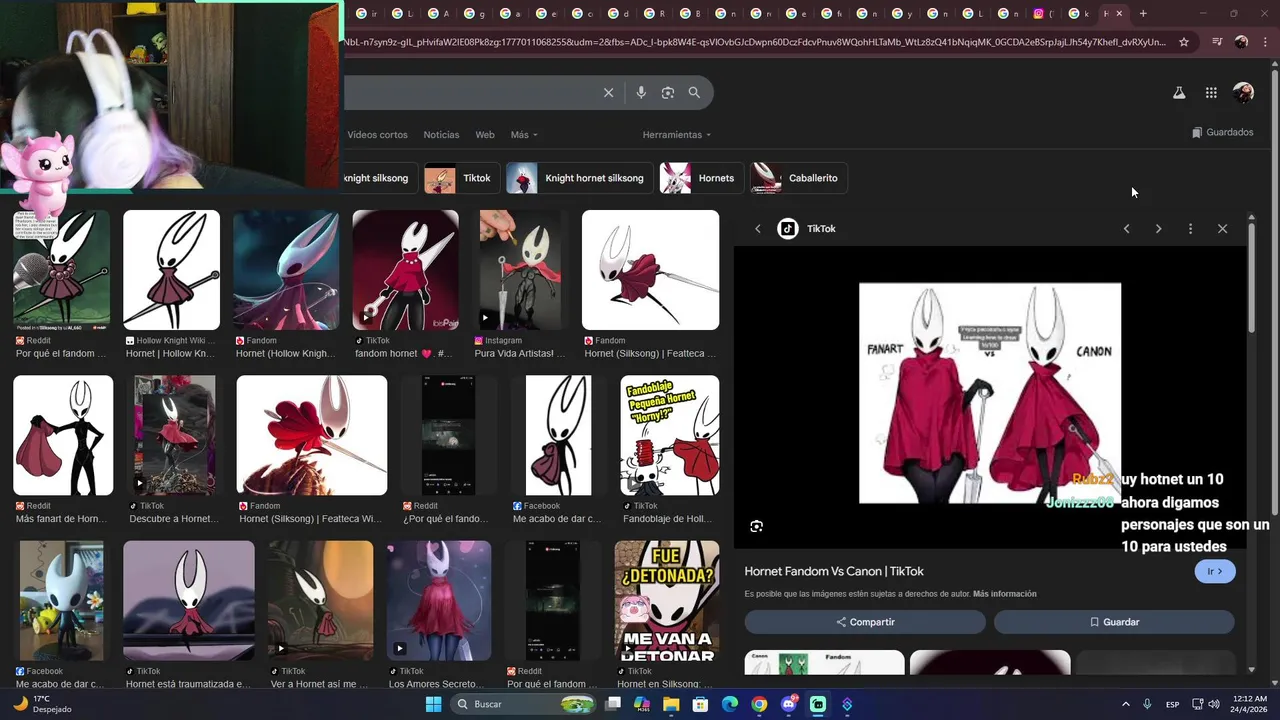Open the Más información link
Screen dimensions: 1280x720
1004,594
